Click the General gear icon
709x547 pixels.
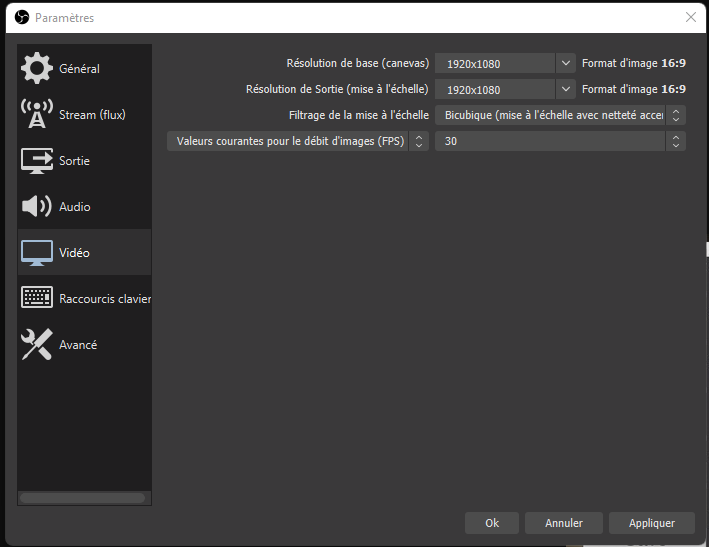pos(37,69)
